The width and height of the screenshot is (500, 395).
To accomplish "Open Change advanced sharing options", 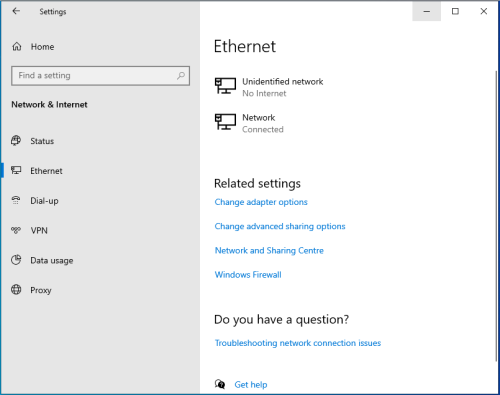I will [x=280, y=226].
